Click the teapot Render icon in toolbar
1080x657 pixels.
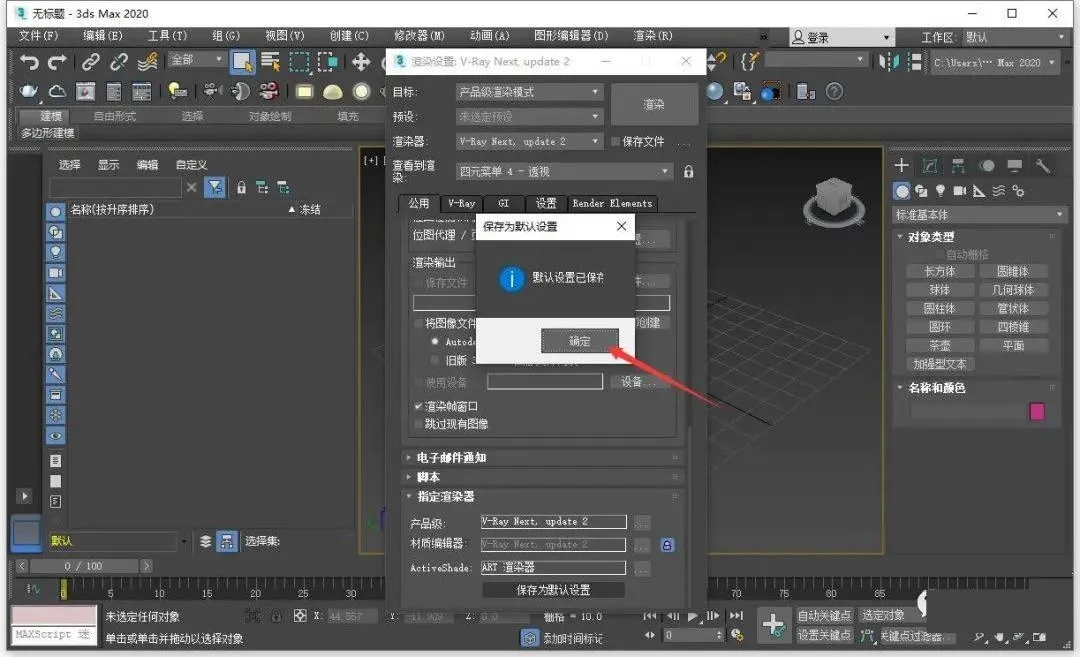28,91
